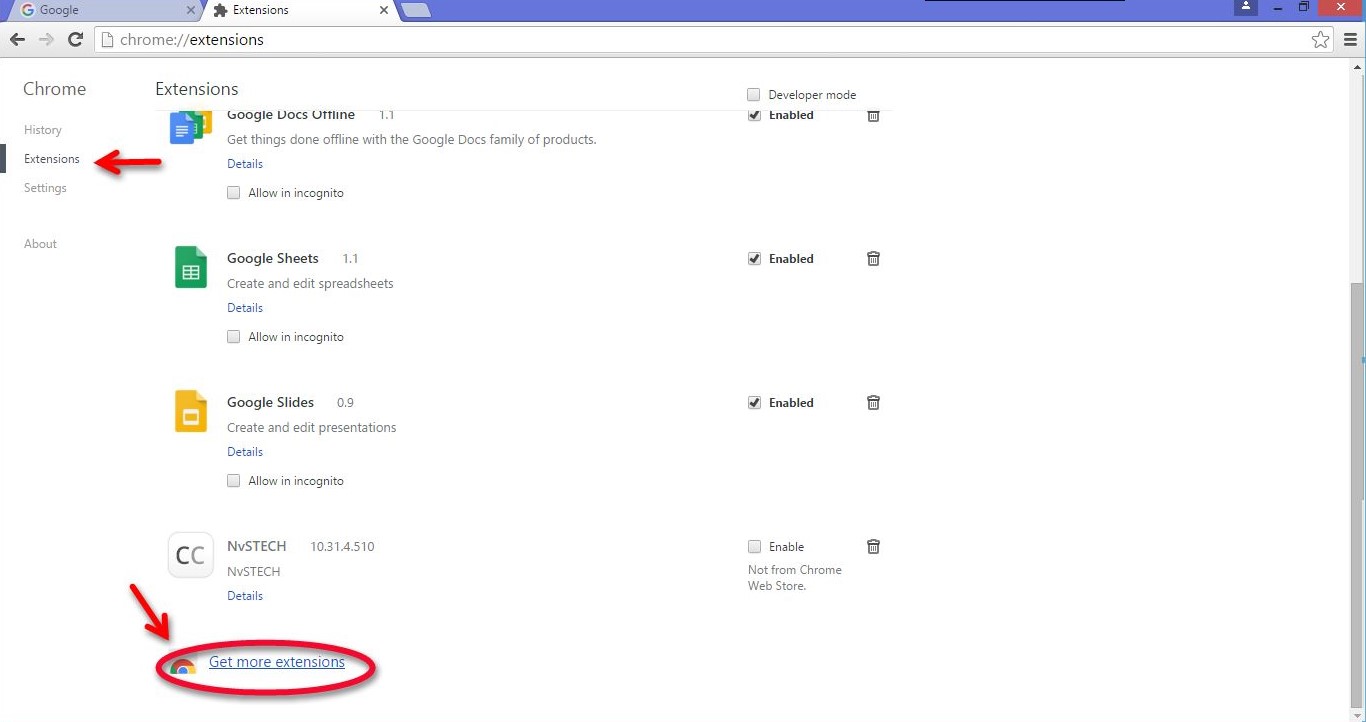The width and height of the screenshot is (1366, 722).
Task: Open History in the Chrome sidebar
Action: click(43, 130)
